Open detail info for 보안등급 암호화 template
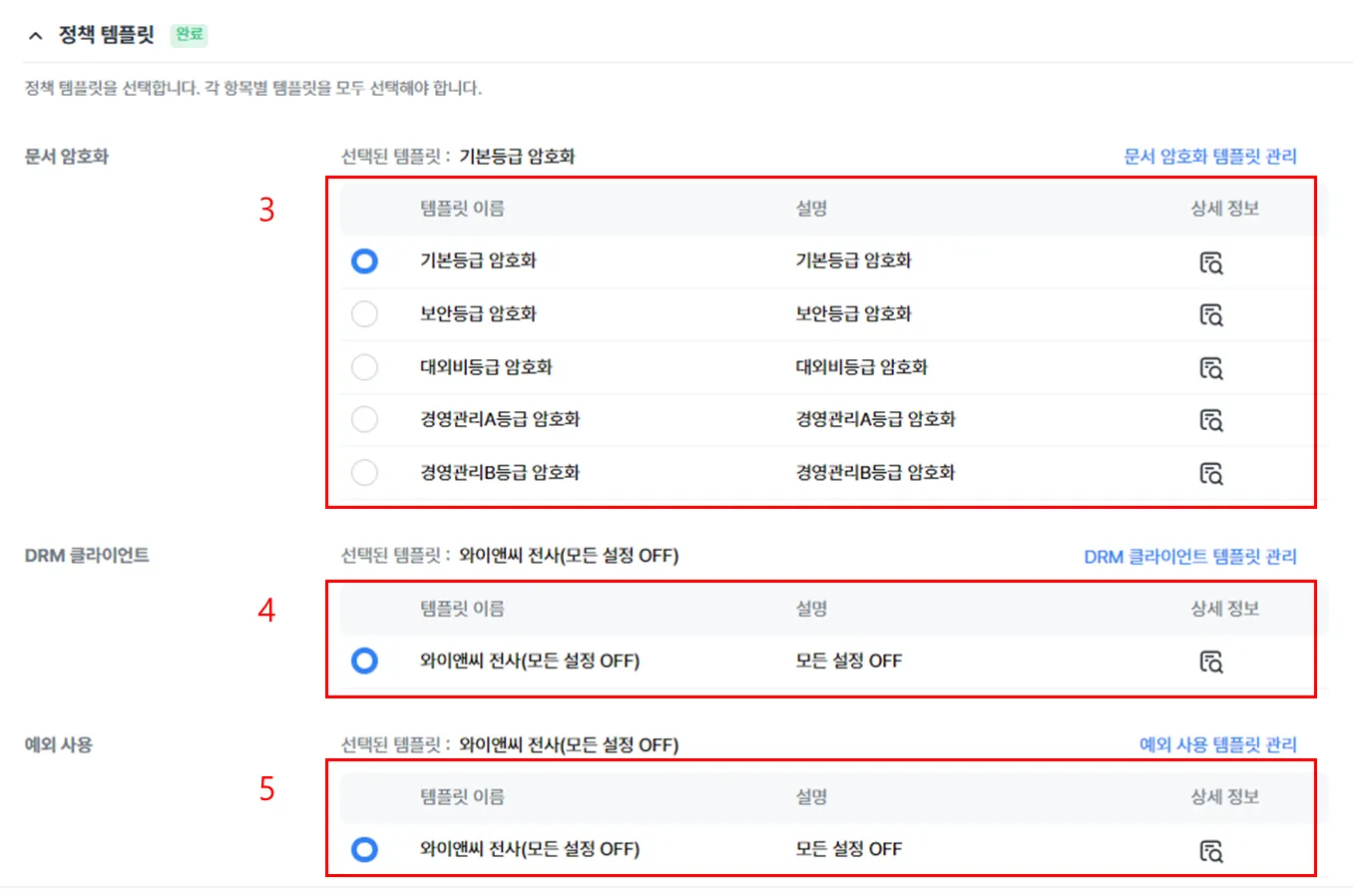Viewport: 1353px width, 896px height. [x=1210, y=315]
